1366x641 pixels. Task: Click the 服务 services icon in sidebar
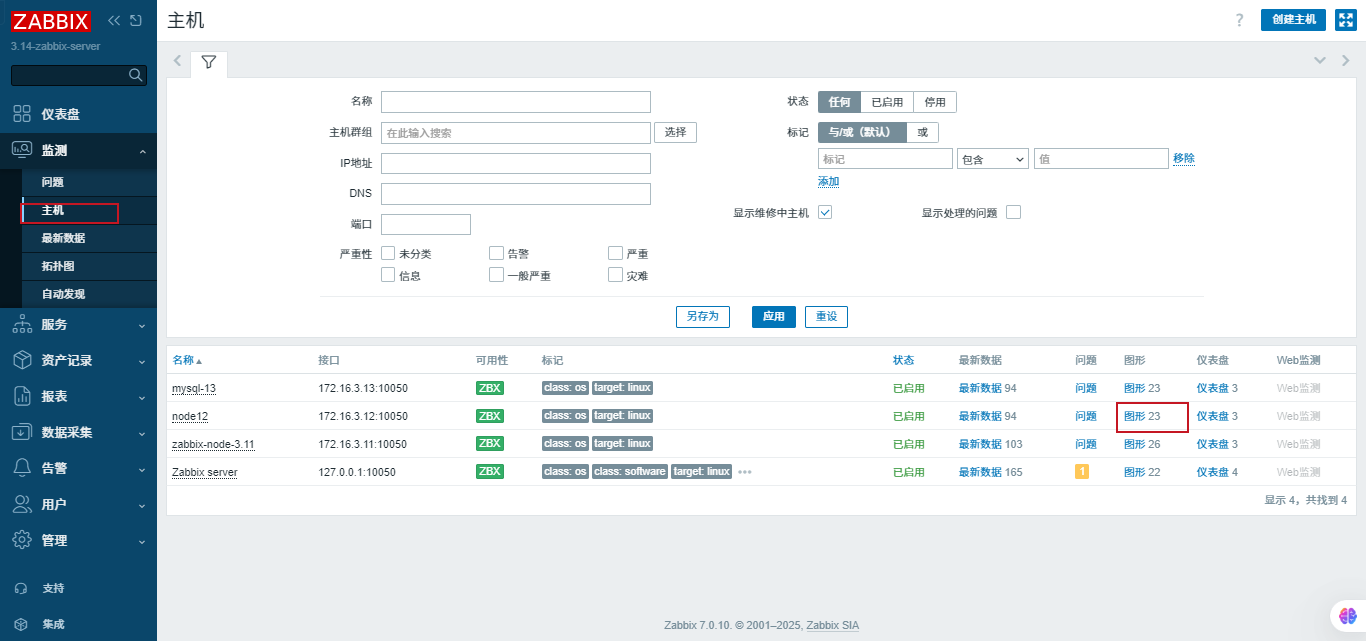[22, 324]
